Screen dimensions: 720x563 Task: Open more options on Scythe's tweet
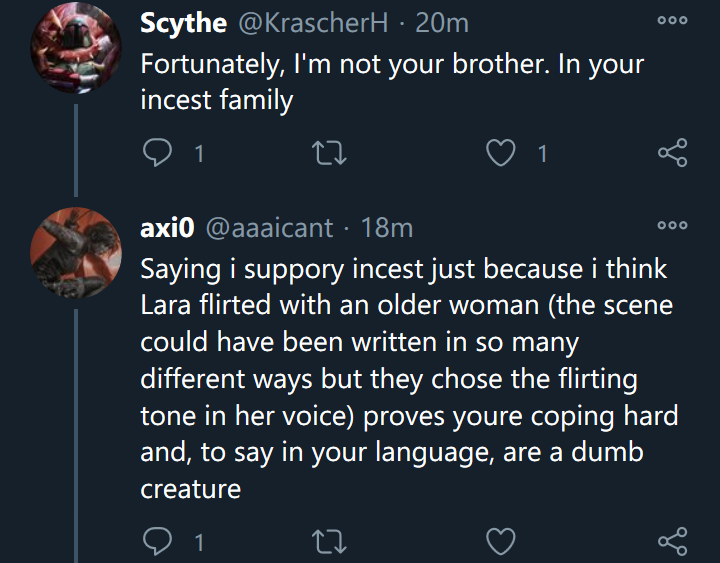672,20
